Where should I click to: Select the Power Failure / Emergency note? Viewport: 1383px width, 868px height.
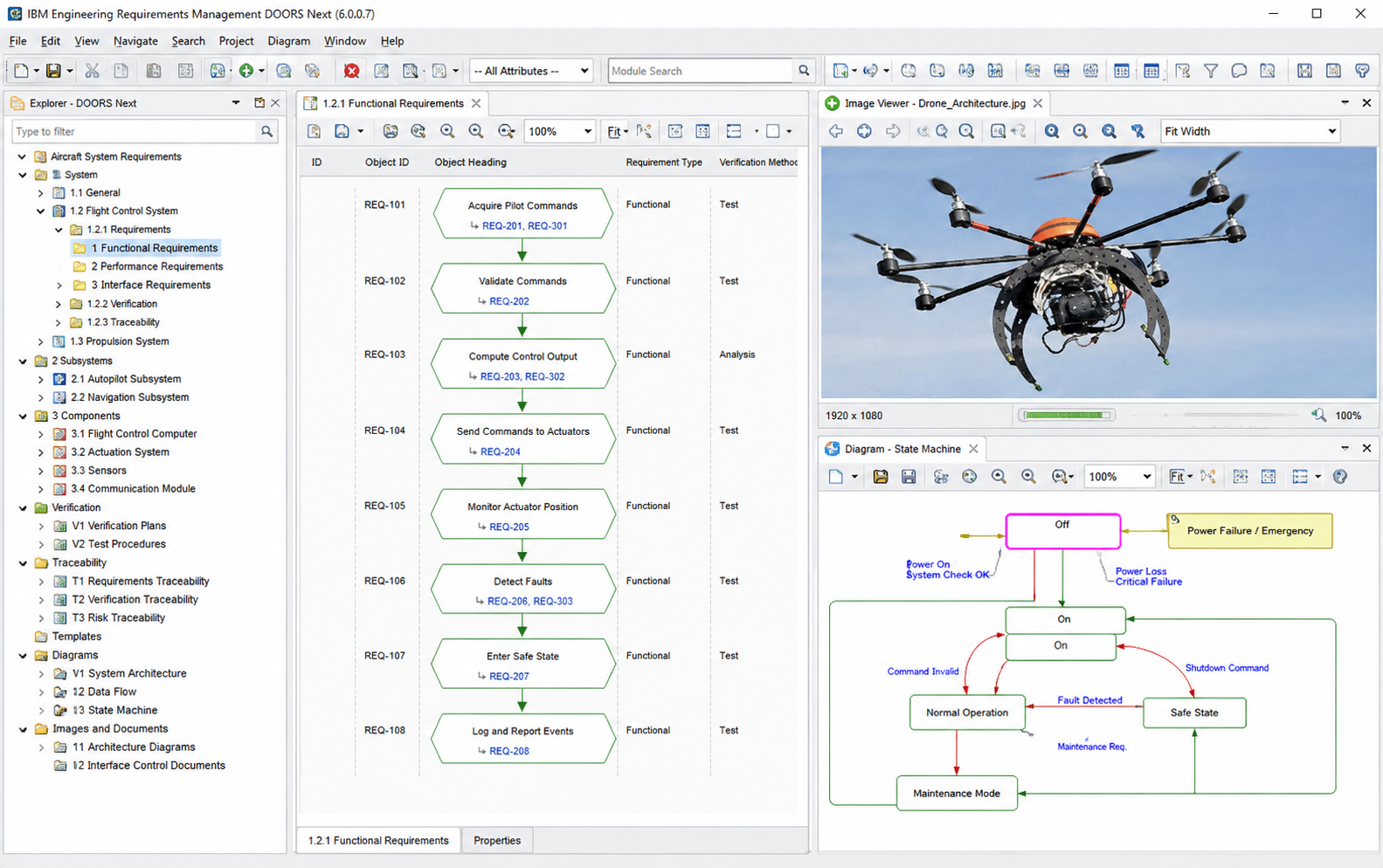[1249, 531]
